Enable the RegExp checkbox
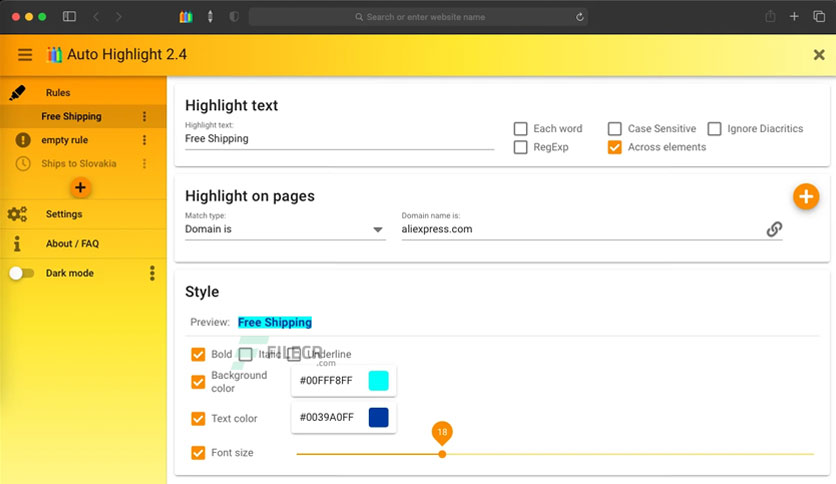The height and width of the screenshot is (484, 836). (520, 147)
